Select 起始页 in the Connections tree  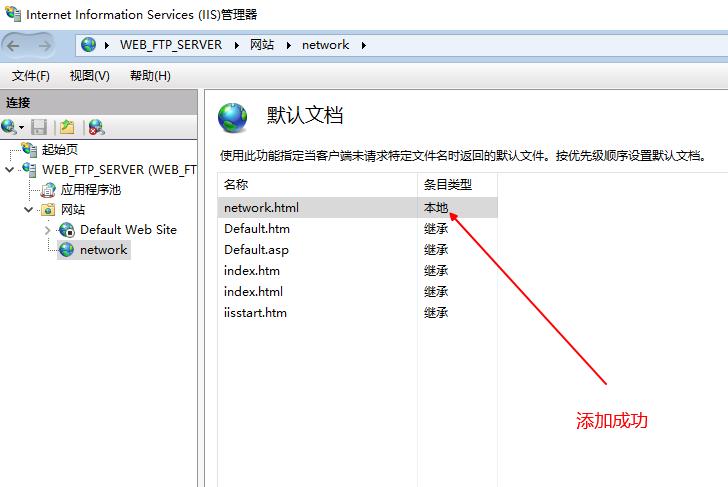point(59,149)
